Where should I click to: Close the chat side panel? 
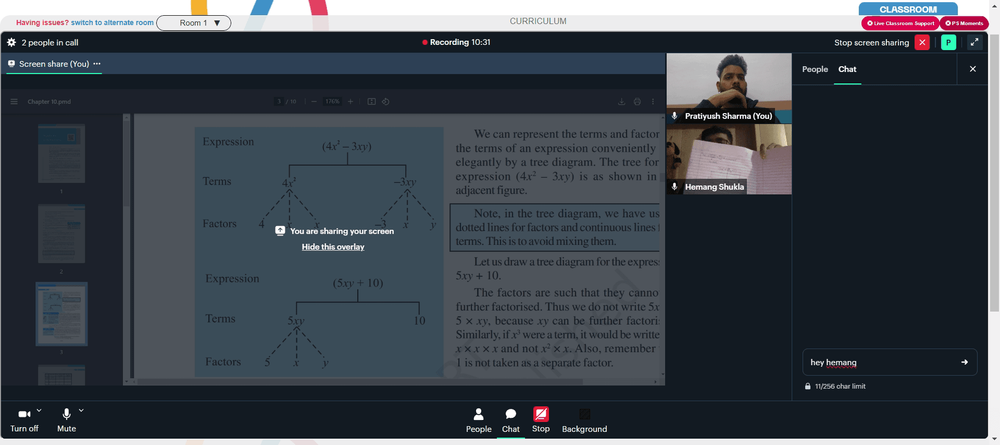(x=973, y=69)
